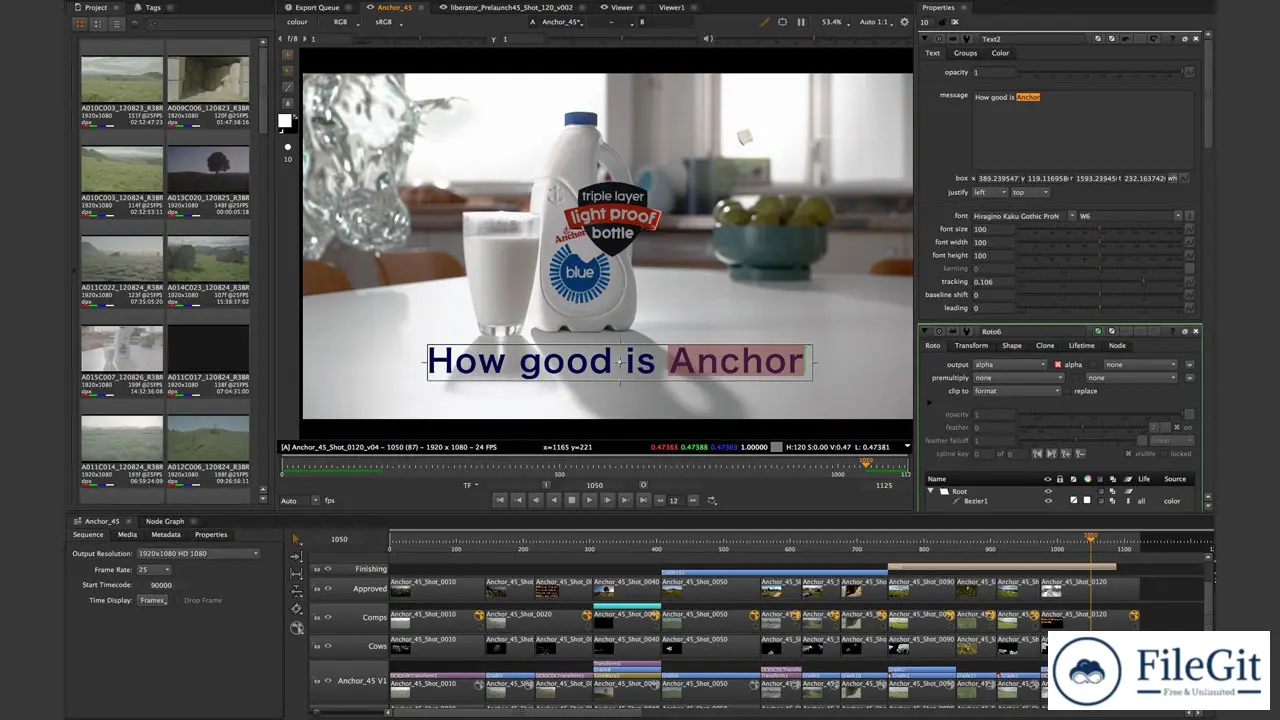This screenshot has height=720, width=1280.
Task: Toggle Root layer visibility eye
Action: 1048,491
